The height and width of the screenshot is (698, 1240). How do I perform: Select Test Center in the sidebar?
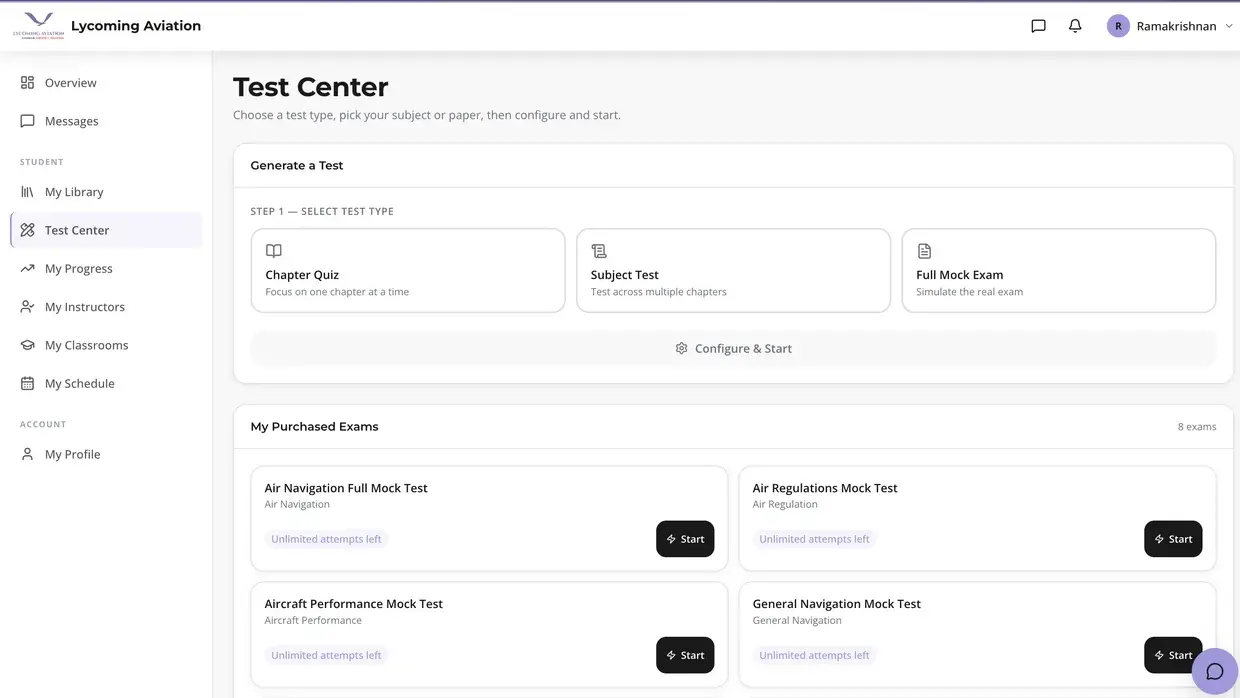pos(106,230)
